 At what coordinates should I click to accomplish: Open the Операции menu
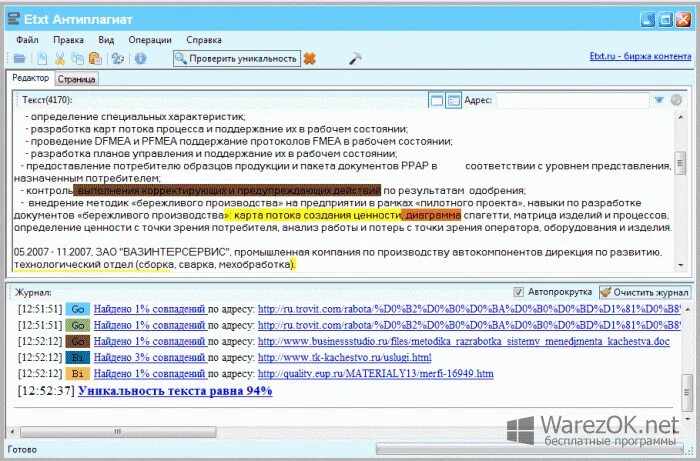150,40
